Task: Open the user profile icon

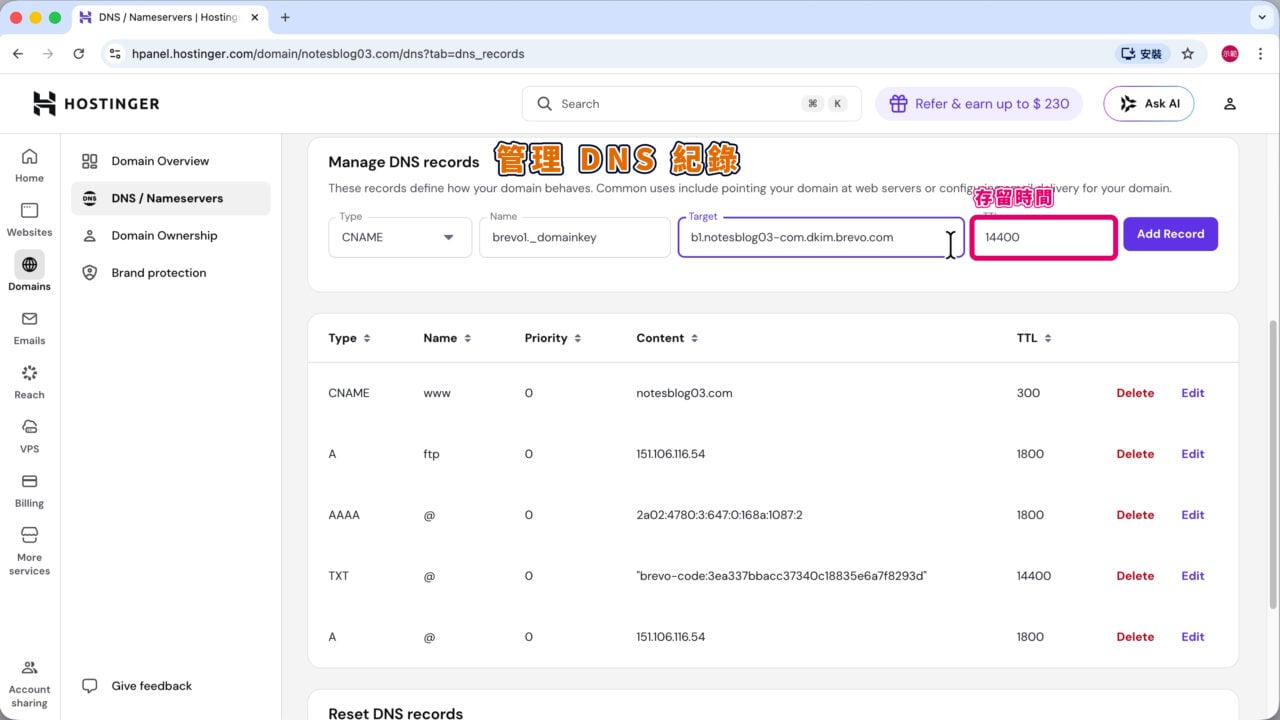Action: (1230, 104)
